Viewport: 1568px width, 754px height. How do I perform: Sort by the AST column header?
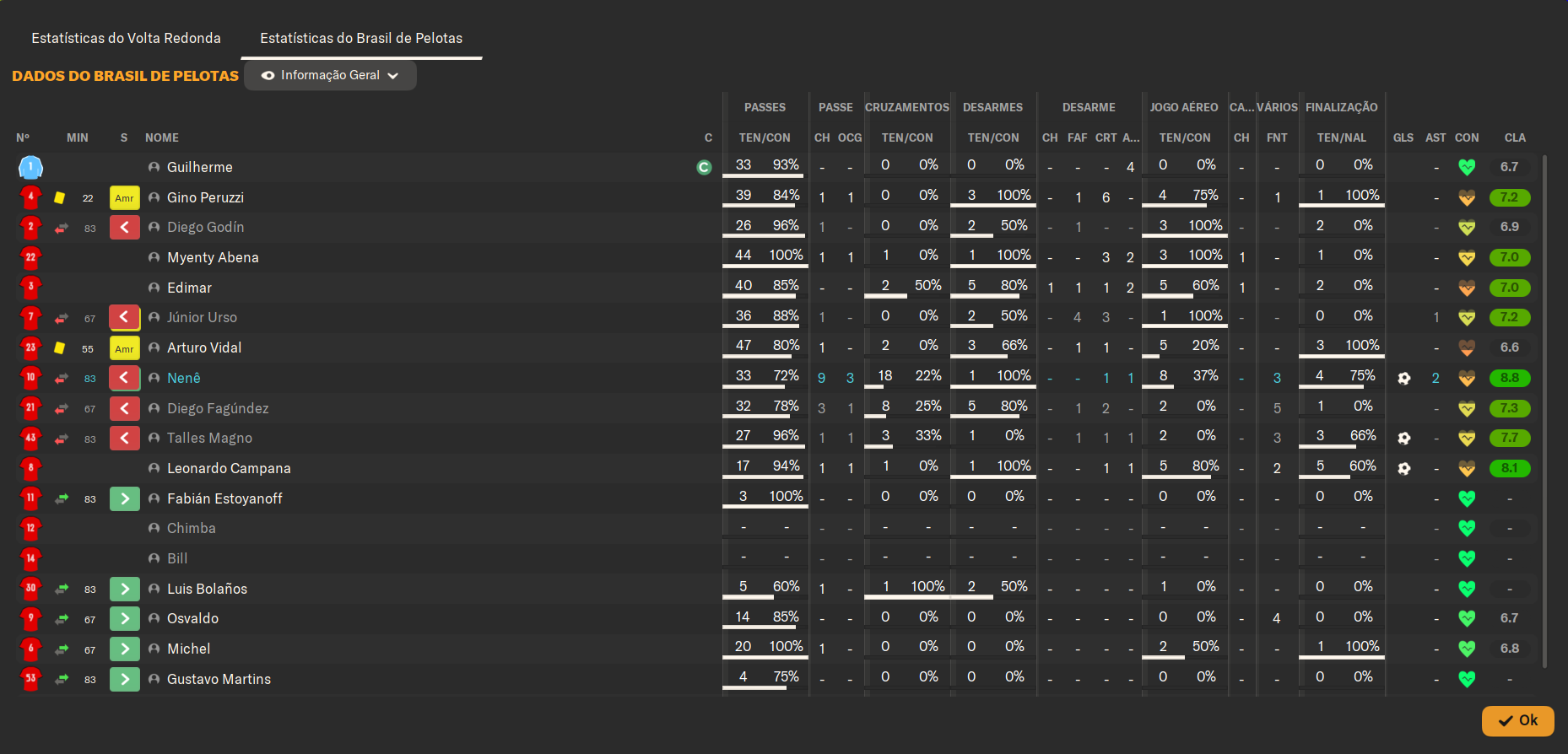click(x=1436, y=137)
